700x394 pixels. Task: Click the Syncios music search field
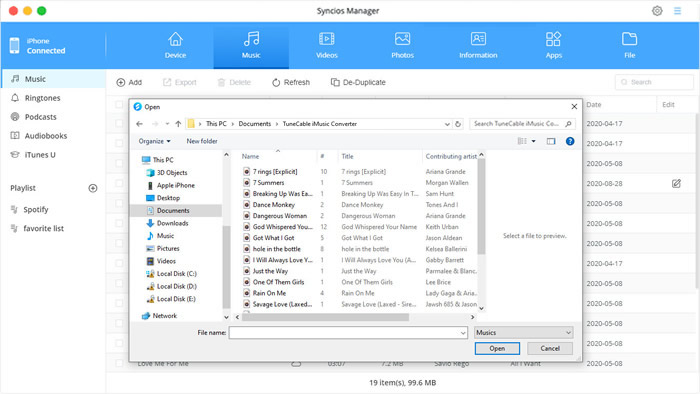(x=654, y=82)
